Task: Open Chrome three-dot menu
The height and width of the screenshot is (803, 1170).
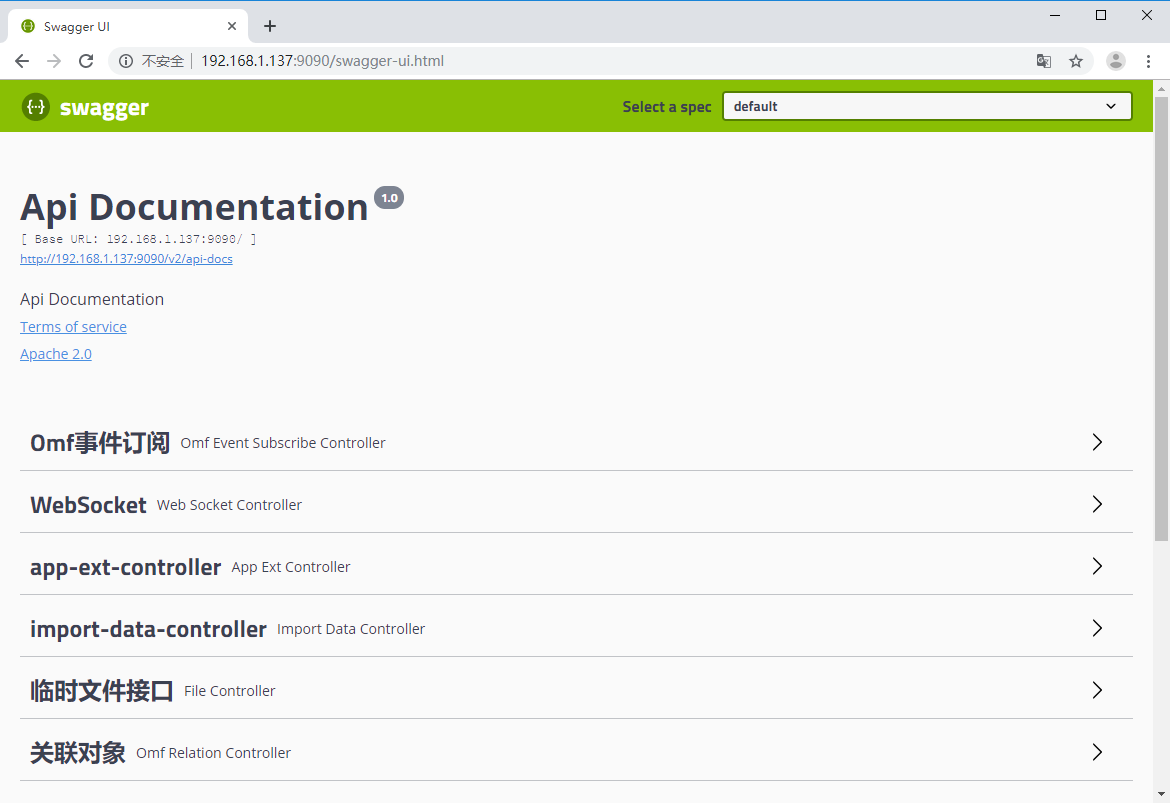Action: (x=1148, y=61)
